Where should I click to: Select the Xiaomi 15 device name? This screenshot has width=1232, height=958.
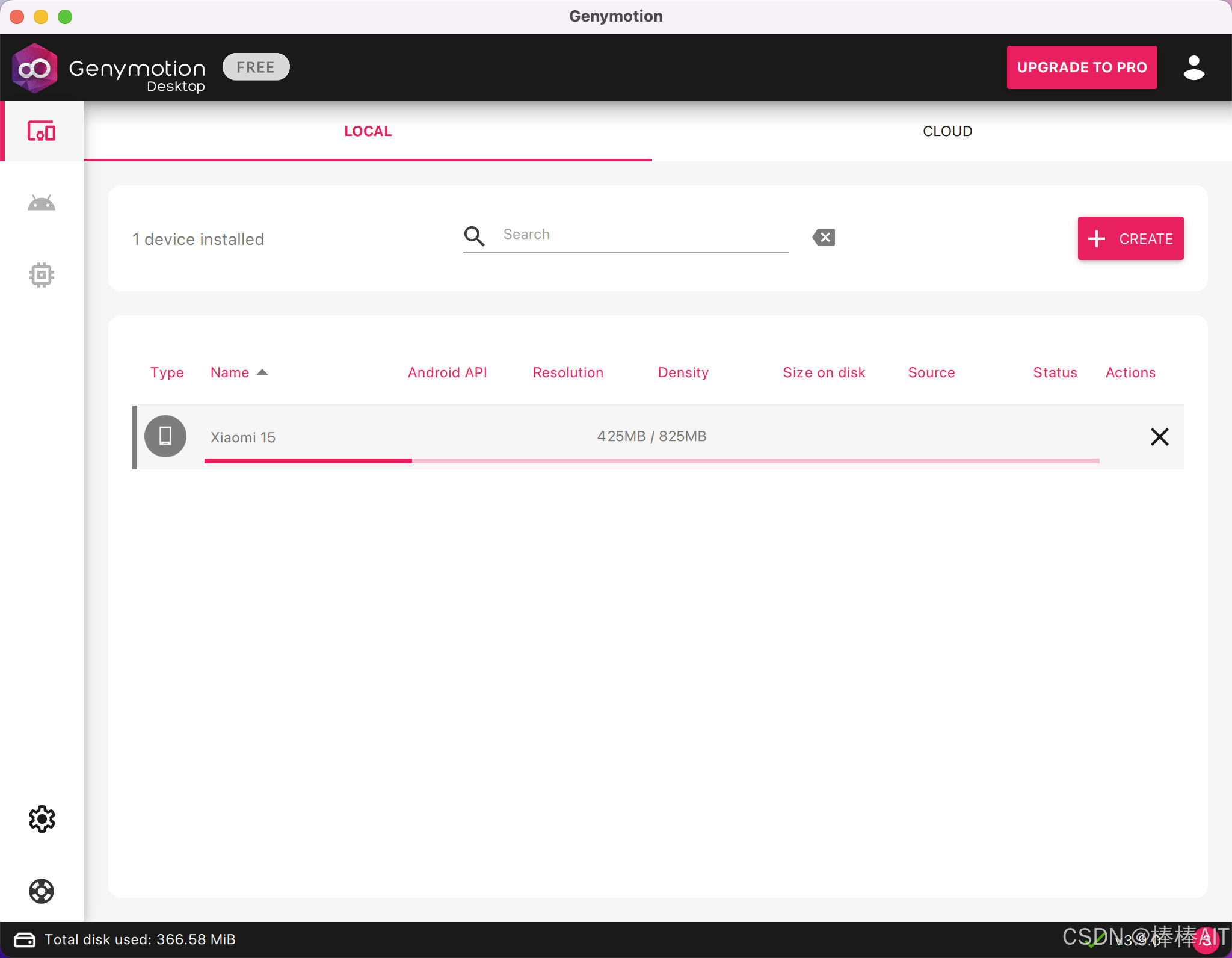point(243,437)
